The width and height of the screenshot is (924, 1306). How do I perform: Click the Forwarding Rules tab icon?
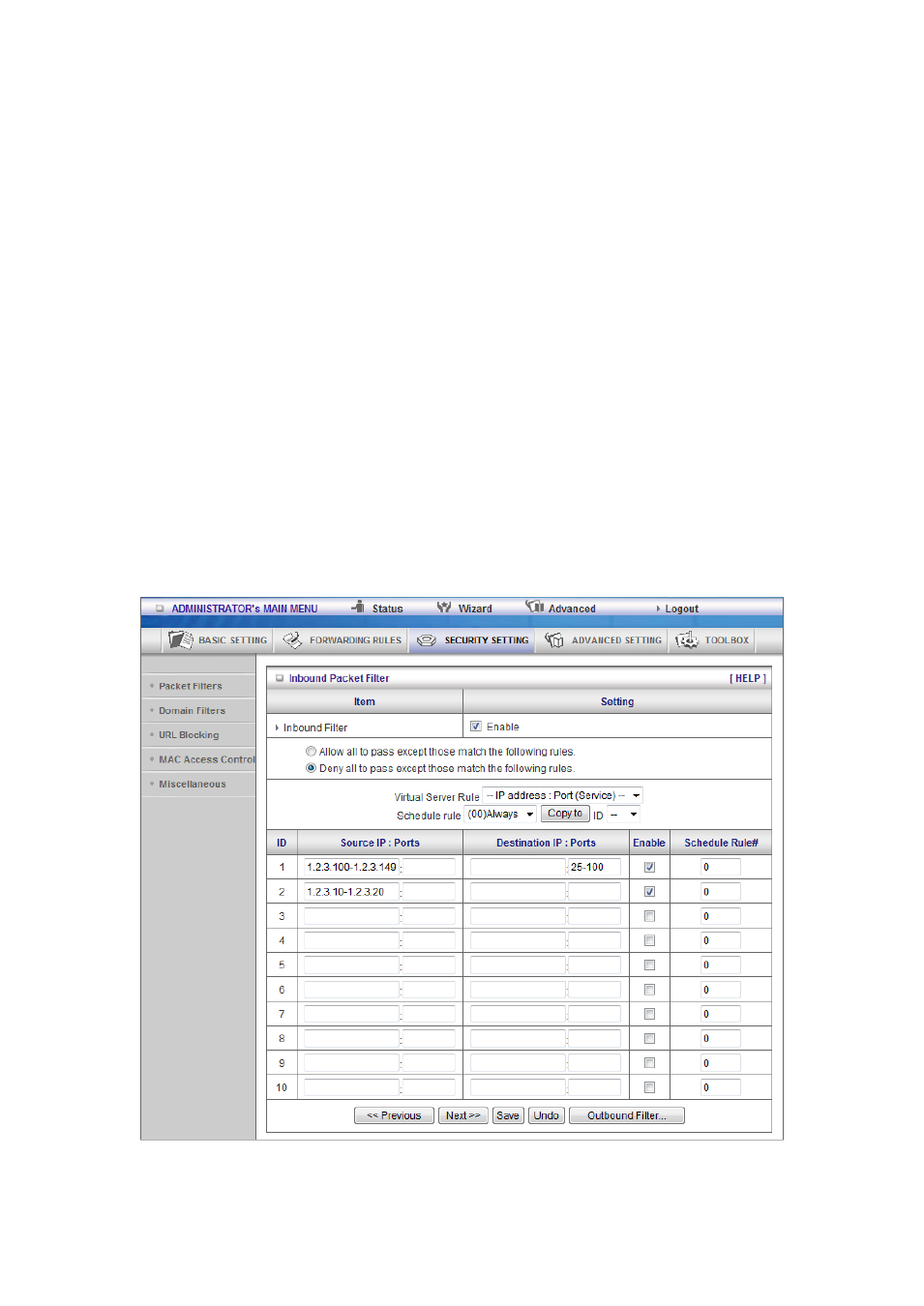tap(292, 639)
